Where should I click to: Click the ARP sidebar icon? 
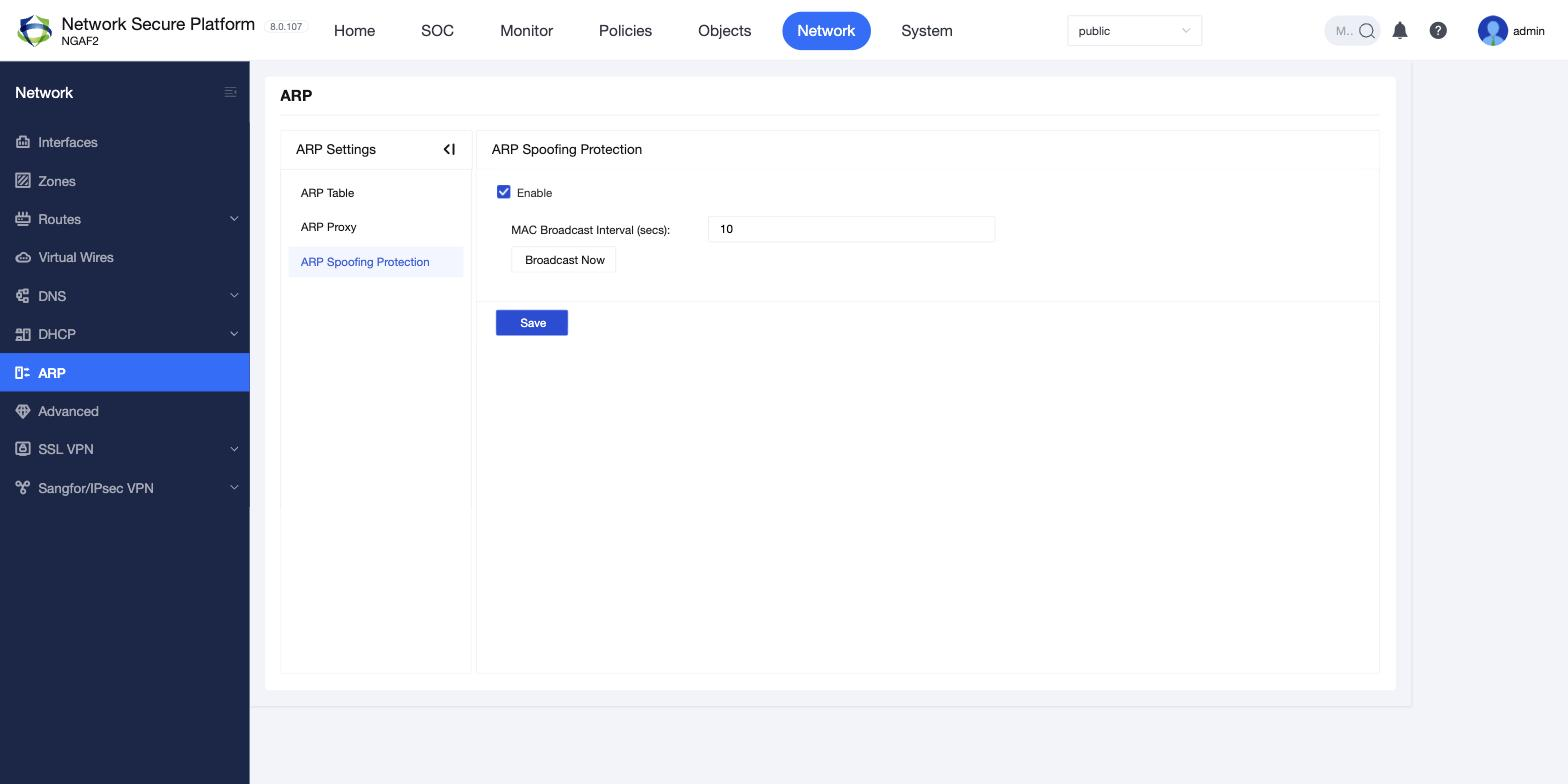click(23, 373)
